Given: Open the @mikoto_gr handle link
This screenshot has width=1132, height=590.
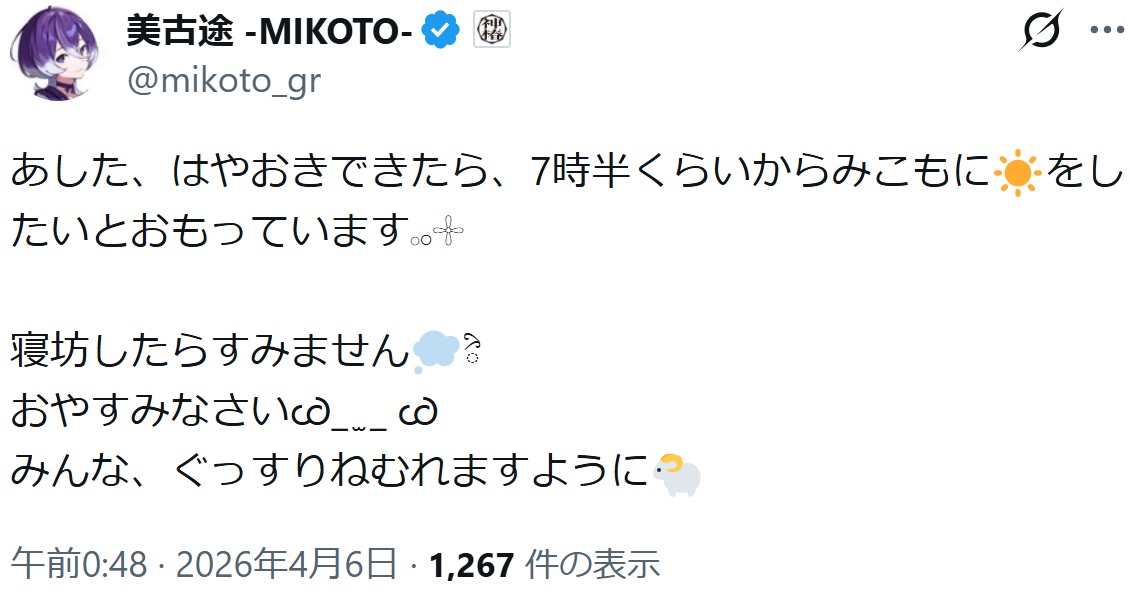Looking at the screenshot, I should [224, 80].
